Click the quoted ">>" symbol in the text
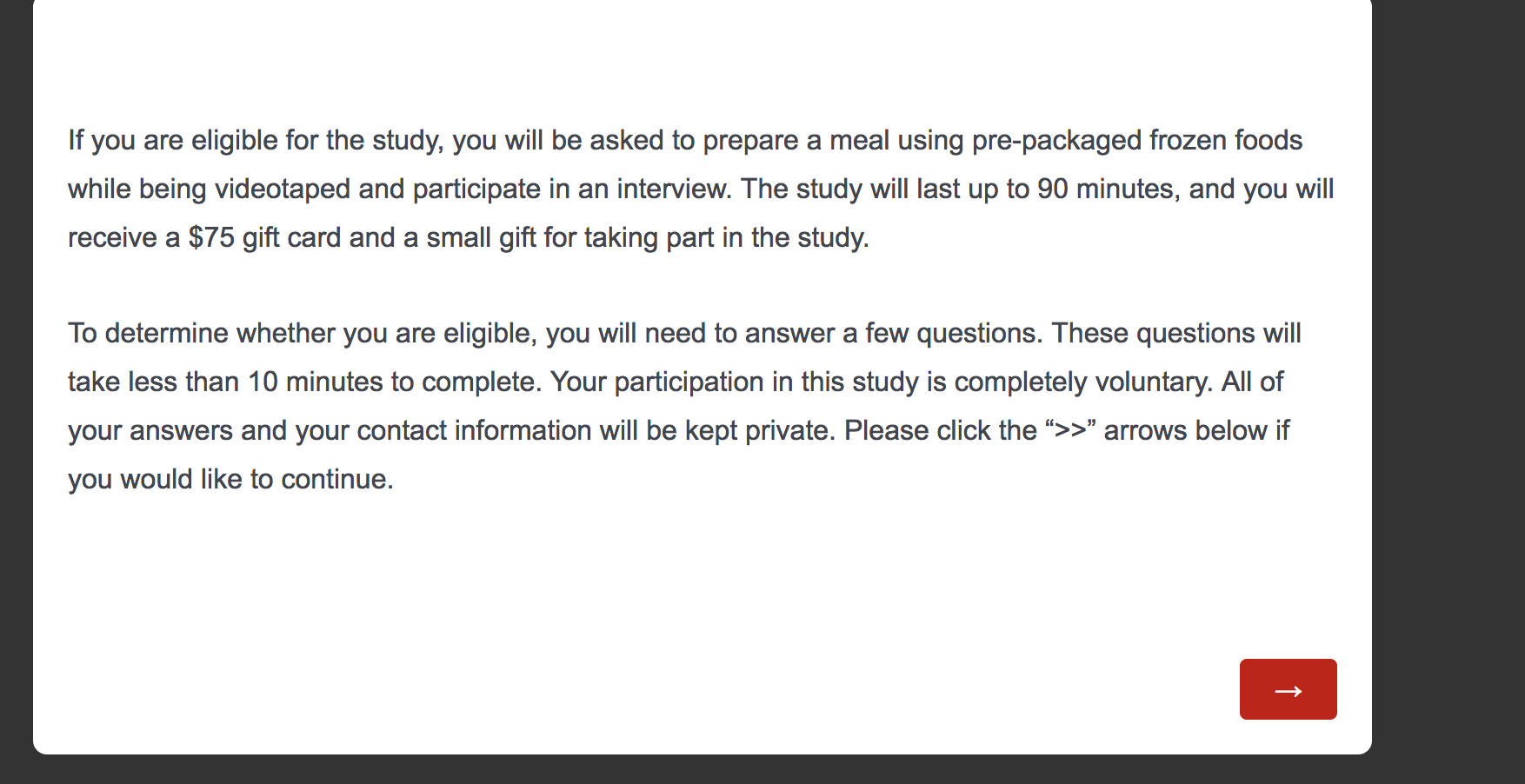The image size is (1525, 784). click(1070, 430)
